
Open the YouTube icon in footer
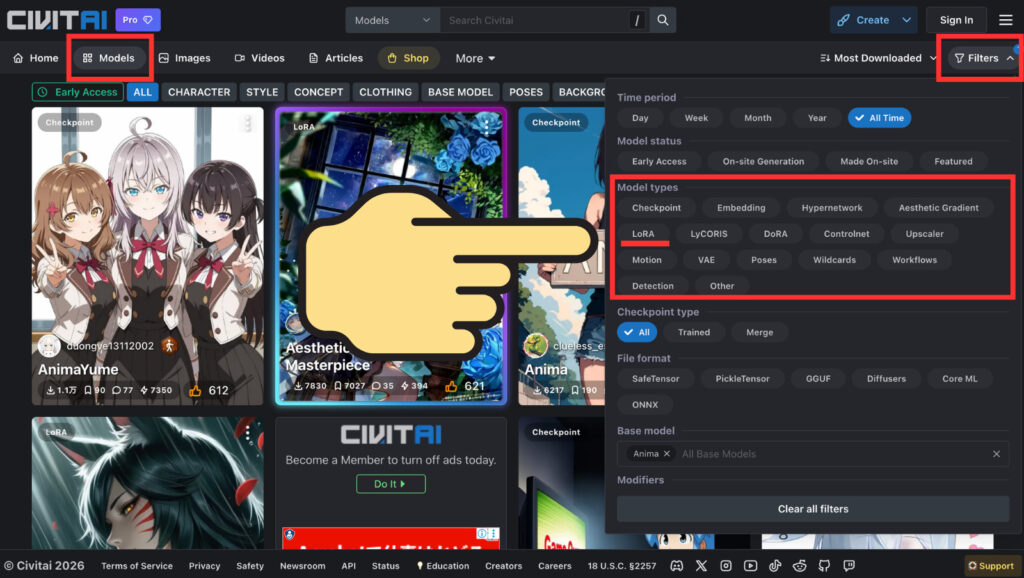750,566
